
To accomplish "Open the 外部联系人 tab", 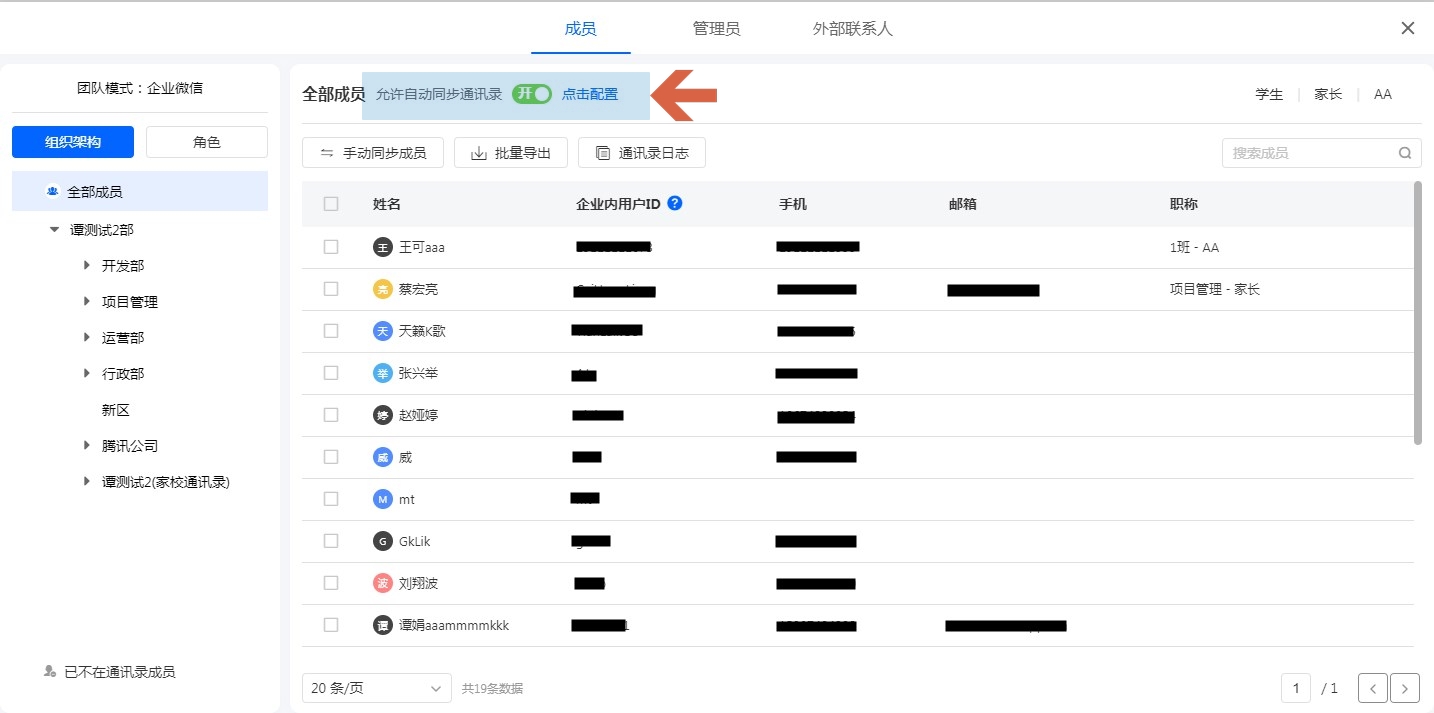I will tap(852, 28).
